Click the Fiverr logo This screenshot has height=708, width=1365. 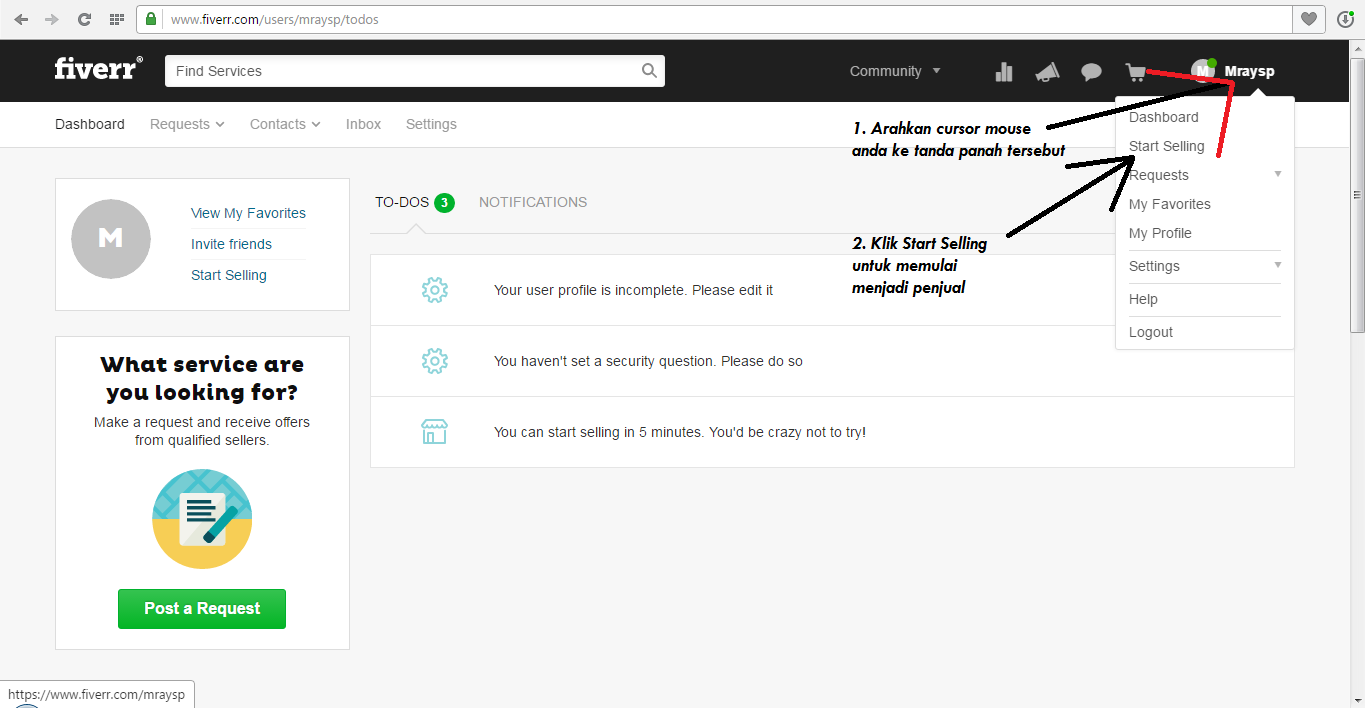pos(98,69)
